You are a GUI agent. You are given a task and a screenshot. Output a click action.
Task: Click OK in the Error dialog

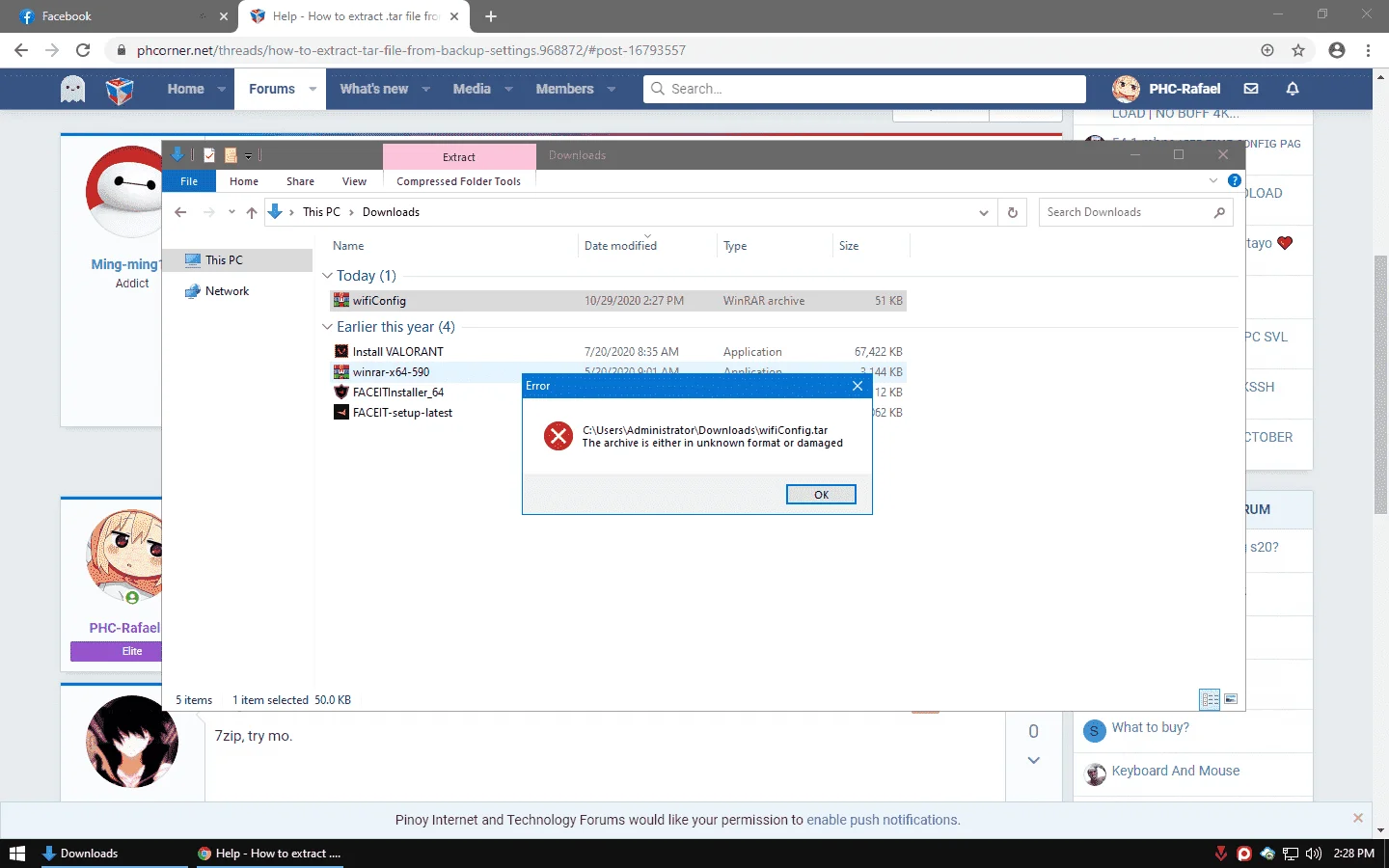(x=821, y=494)
